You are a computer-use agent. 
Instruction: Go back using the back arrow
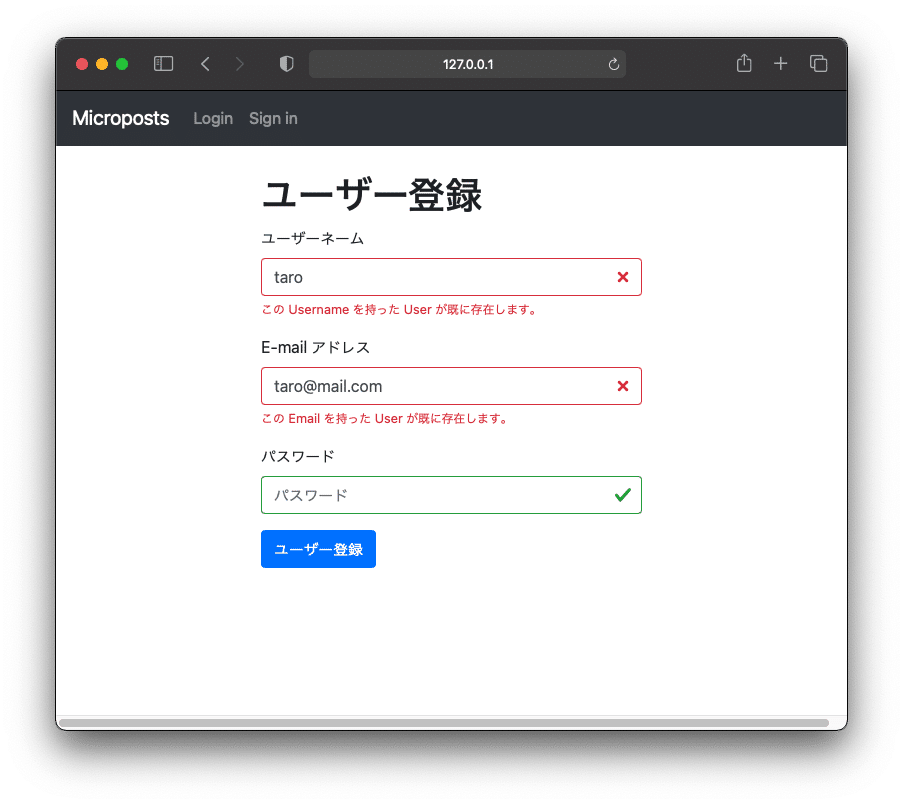coord(205,63)
